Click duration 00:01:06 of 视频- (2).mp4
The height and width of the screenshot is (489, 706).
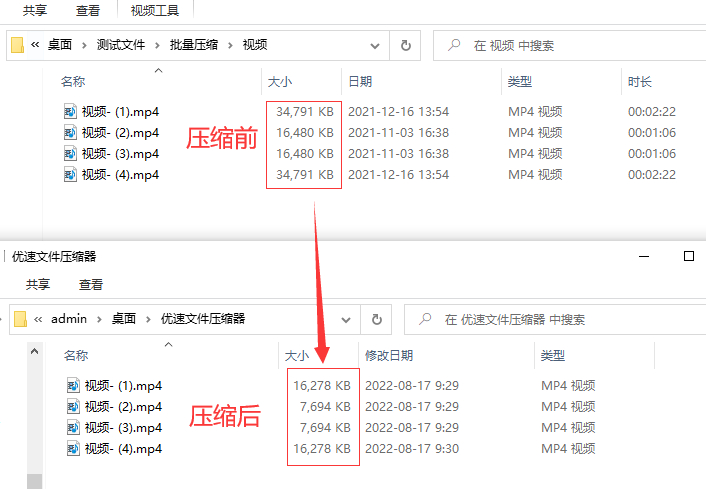tap(652, 132)
